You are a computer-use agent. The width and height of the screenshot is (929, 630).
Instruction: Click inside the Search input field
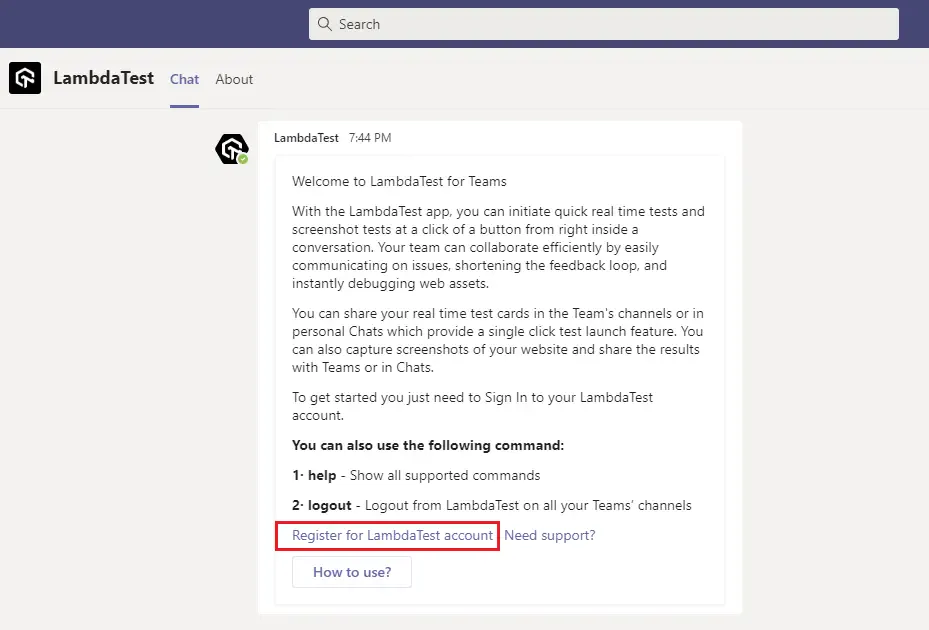tap(600, 23)
